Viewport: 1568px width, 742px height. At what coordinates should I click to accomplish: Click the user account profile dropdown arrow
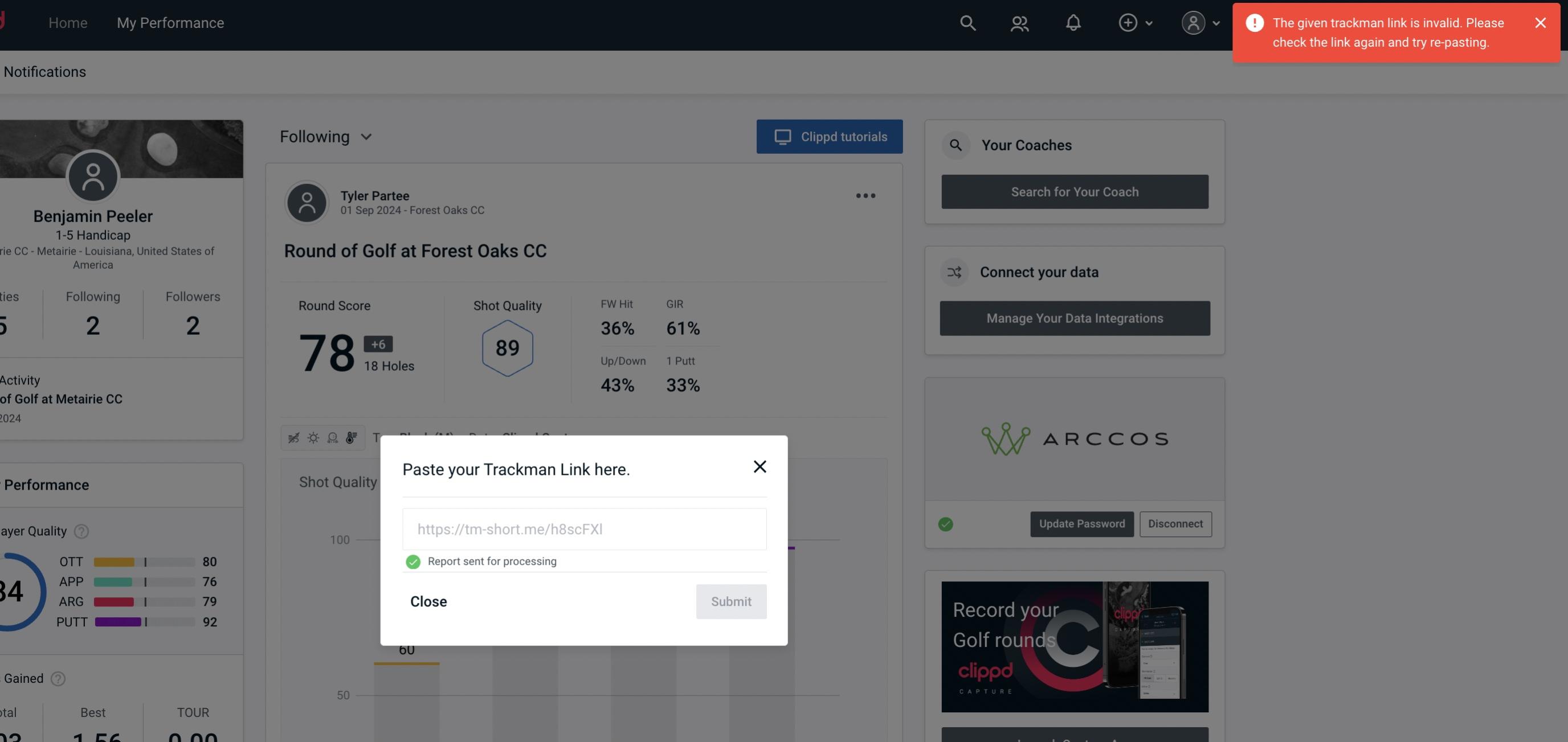(1215, 22)
